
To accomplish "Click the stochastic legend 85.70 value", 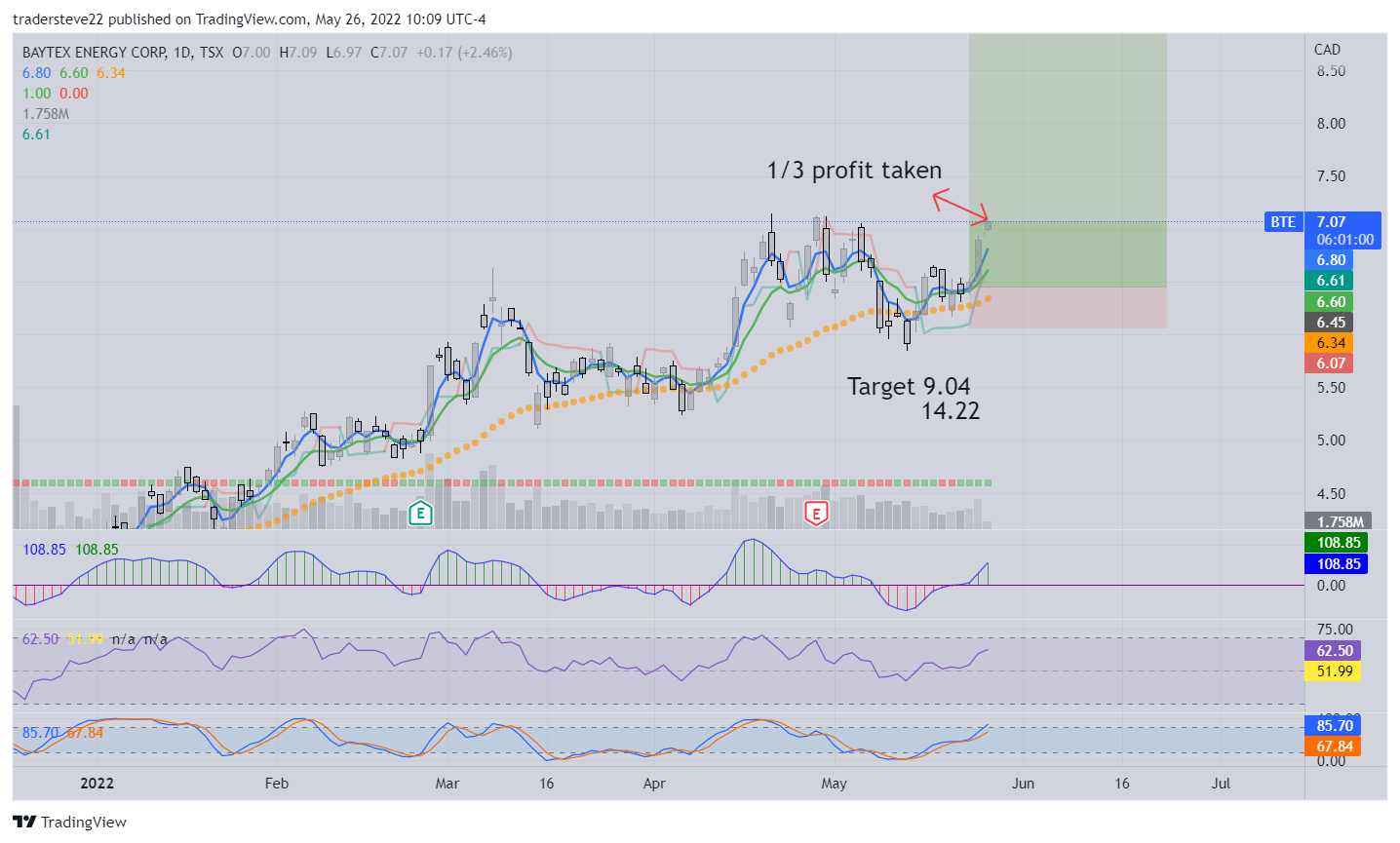I will tap(41, 732).
